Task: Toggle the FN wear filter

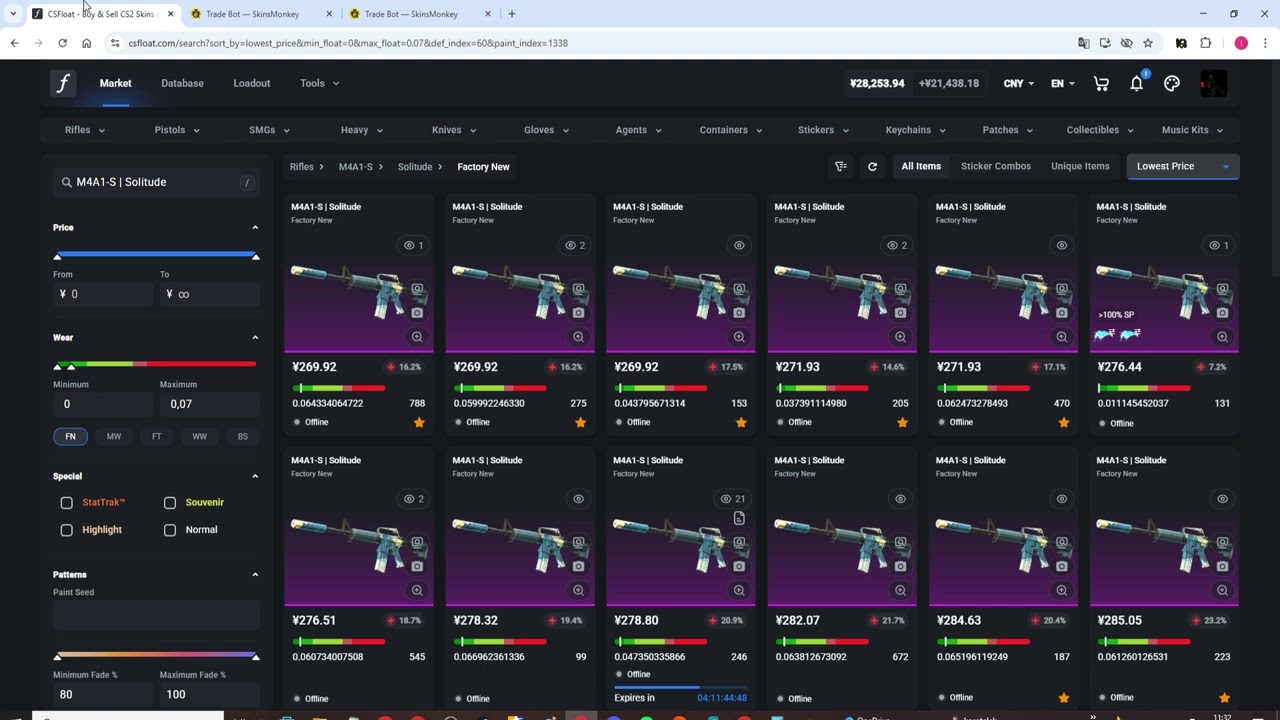Action: (x=70, y=437)
